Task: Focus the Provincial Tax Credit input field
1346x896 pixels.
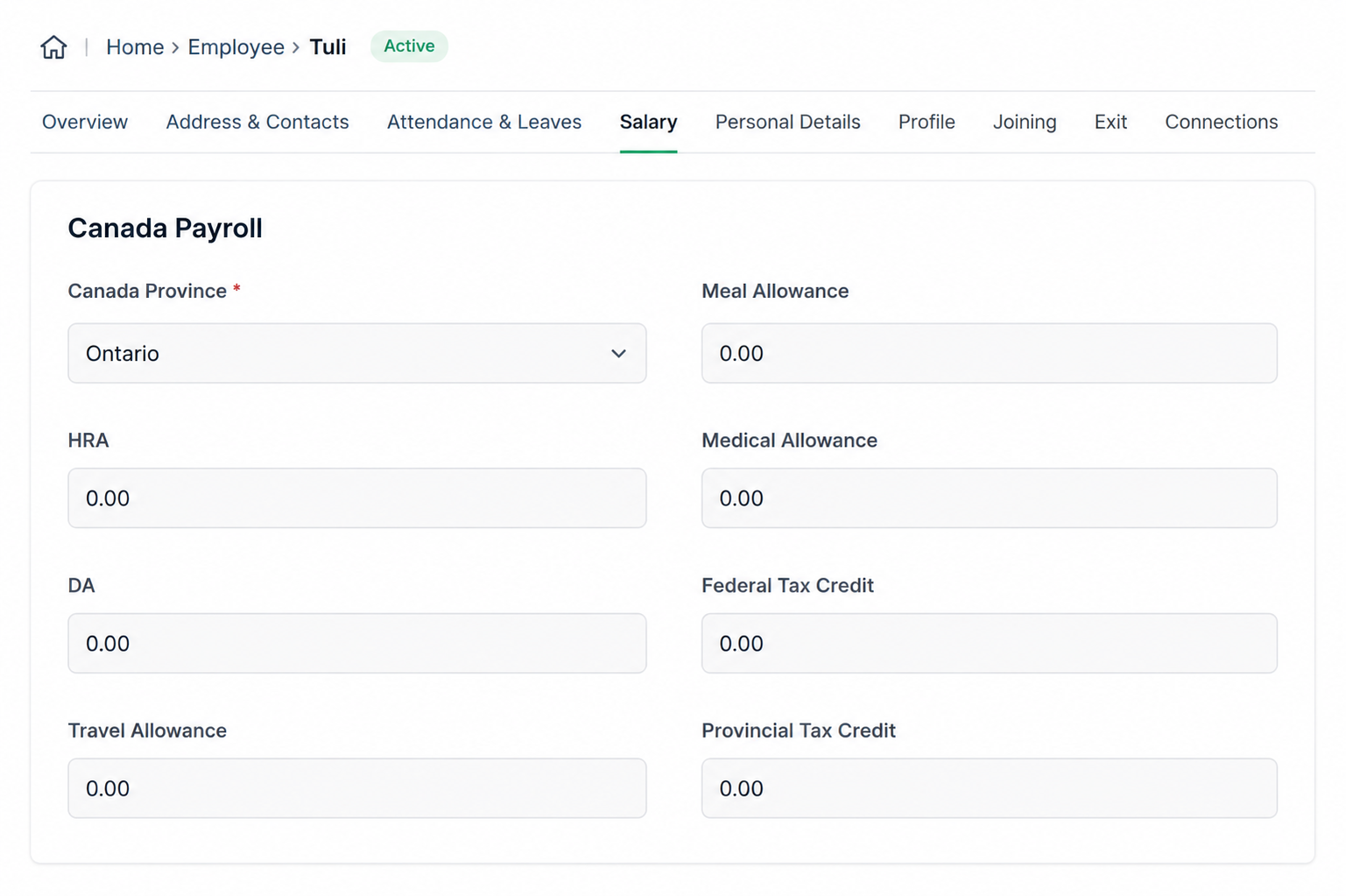Action: click(989, 788)
